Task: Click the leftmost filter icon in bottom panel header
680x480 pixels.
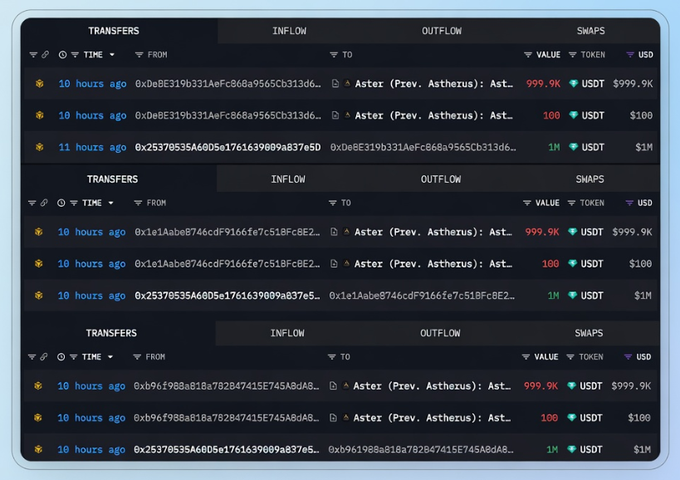Action: [32, 357]
